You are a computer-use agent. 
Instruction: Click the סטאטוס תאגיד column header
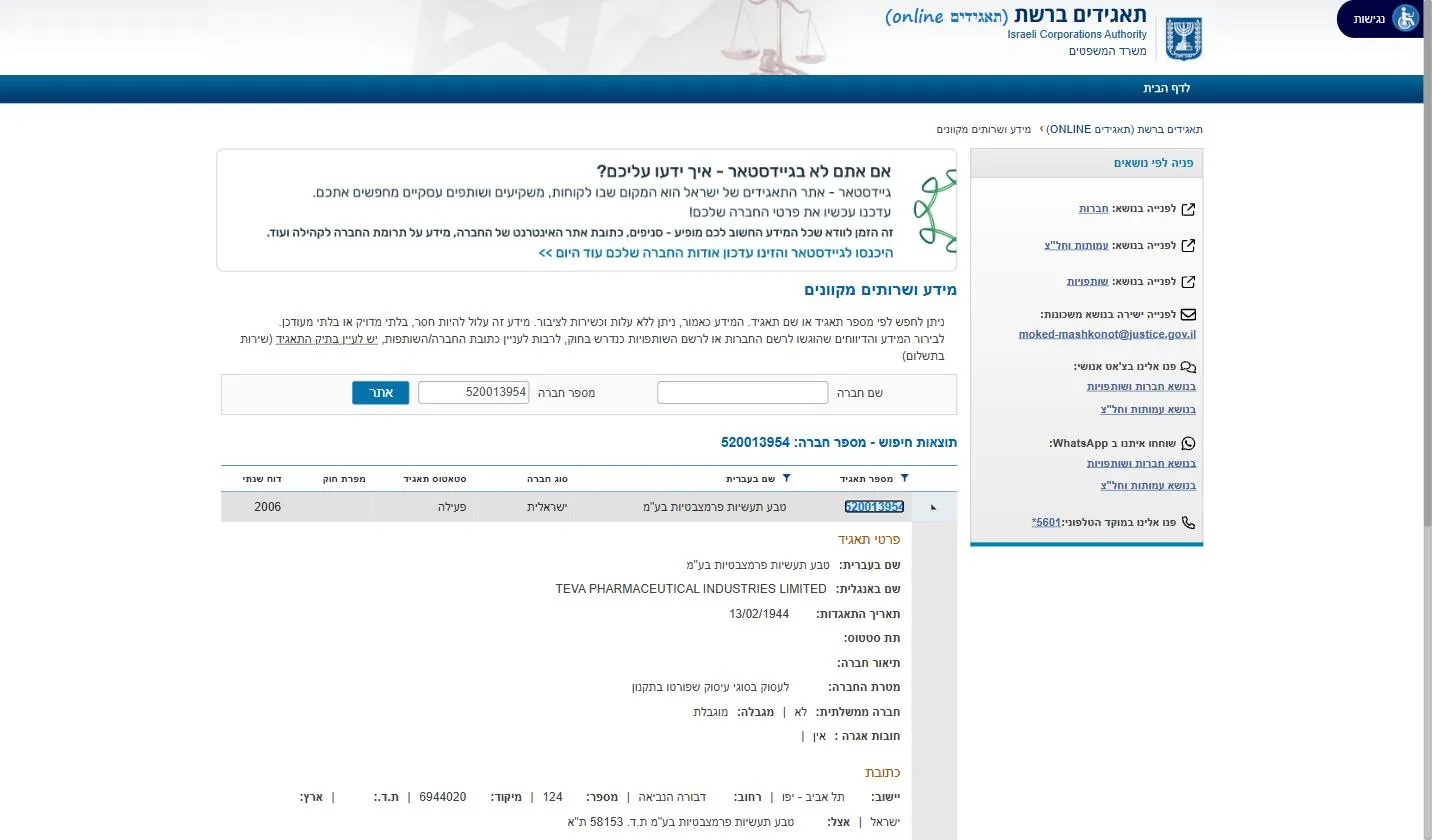434,479
